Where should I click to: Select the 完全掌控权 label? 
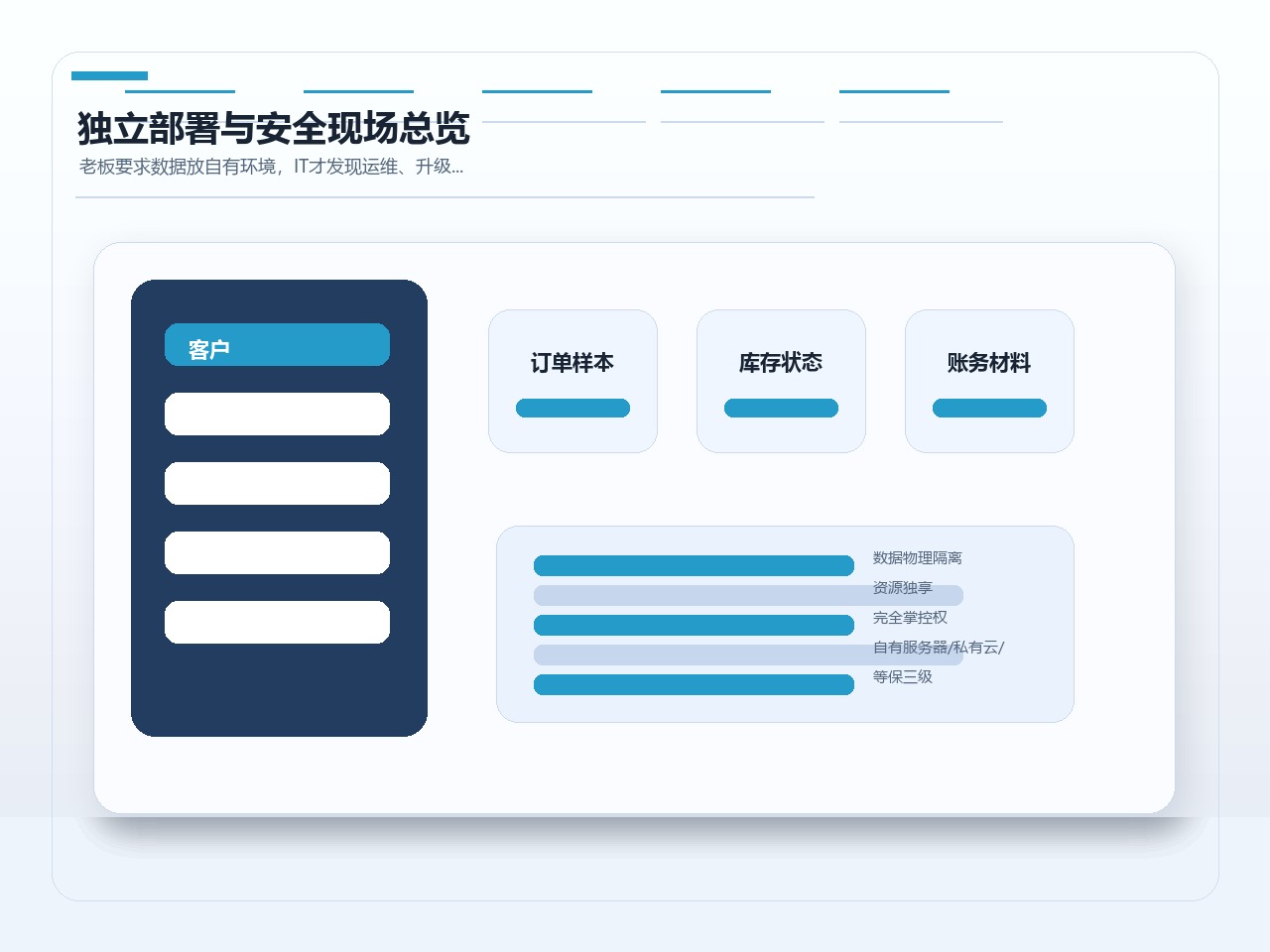point(910,618)
